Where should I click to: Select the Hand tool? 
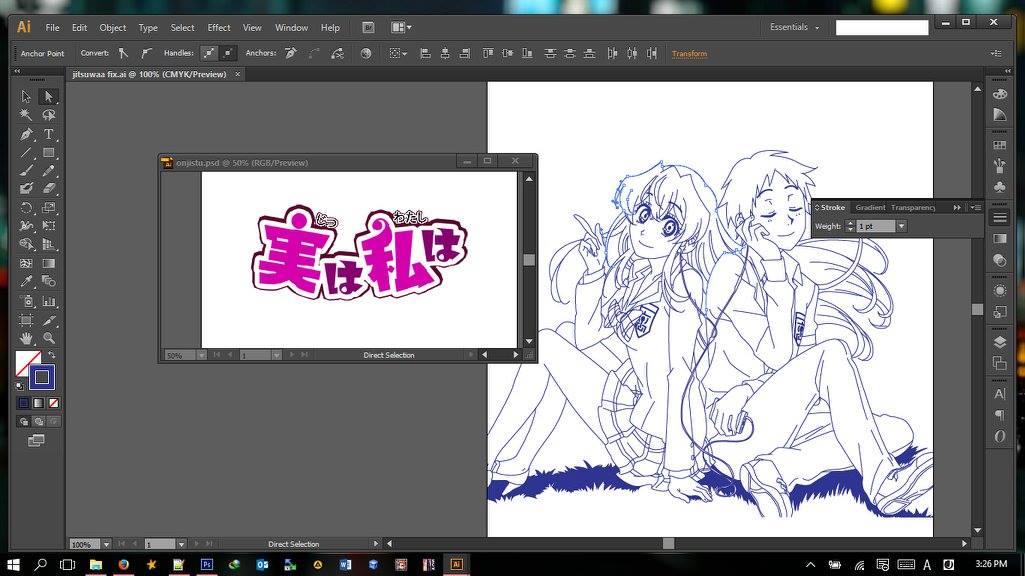(x=26, y=338)
